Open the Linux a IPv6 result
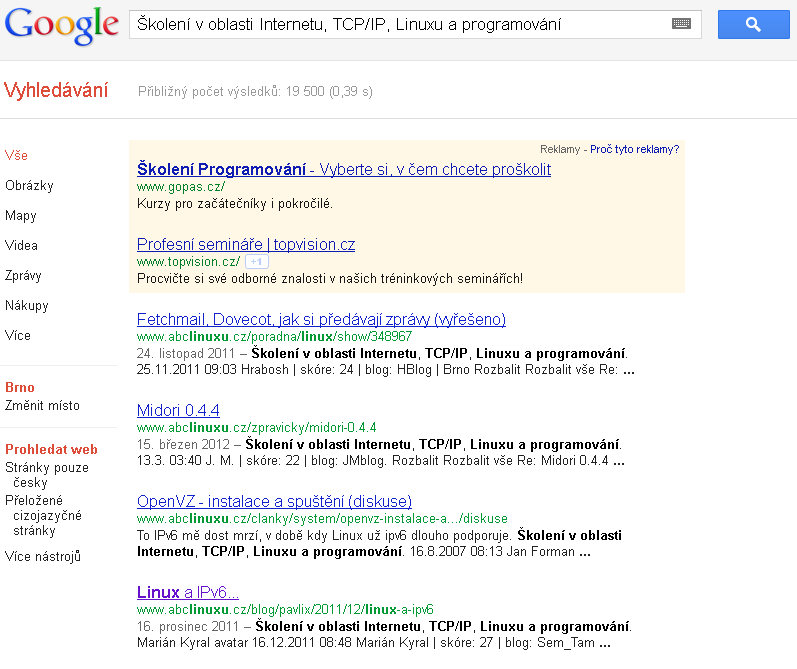The width and height of the screenshot is (797, 669). tap(188, 592)
